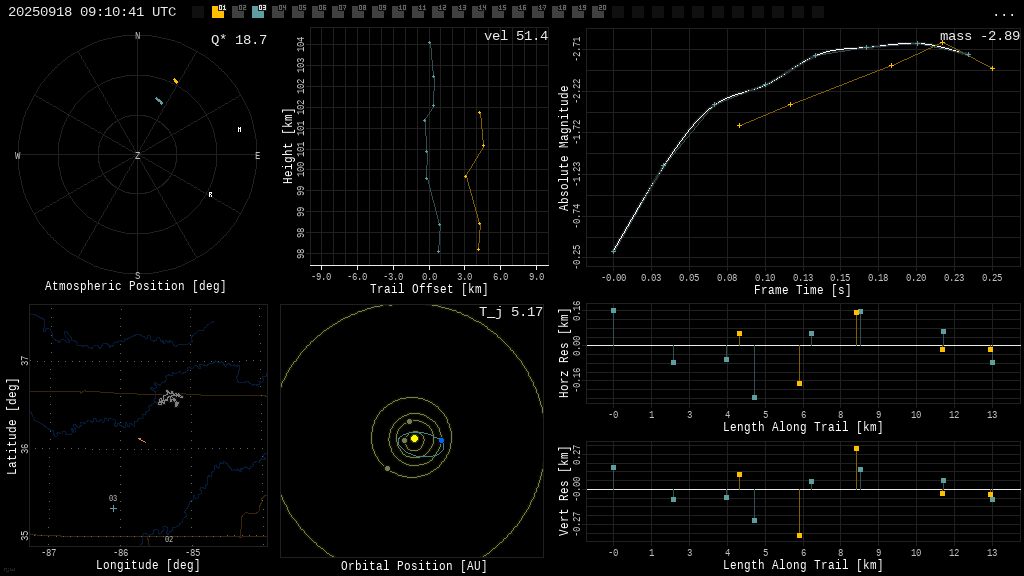
Task: Click the orange station 01 indicator
Action: 218,12
